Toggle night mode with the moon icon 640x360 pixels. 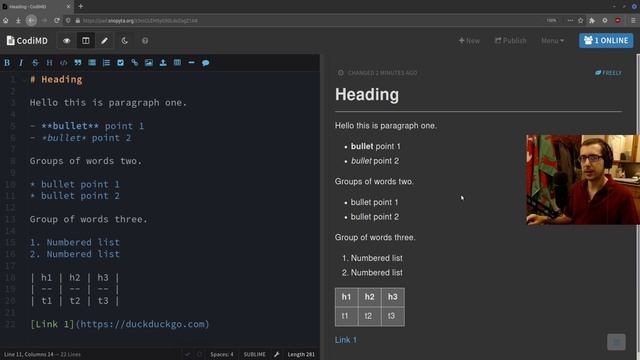click(124, 40)
